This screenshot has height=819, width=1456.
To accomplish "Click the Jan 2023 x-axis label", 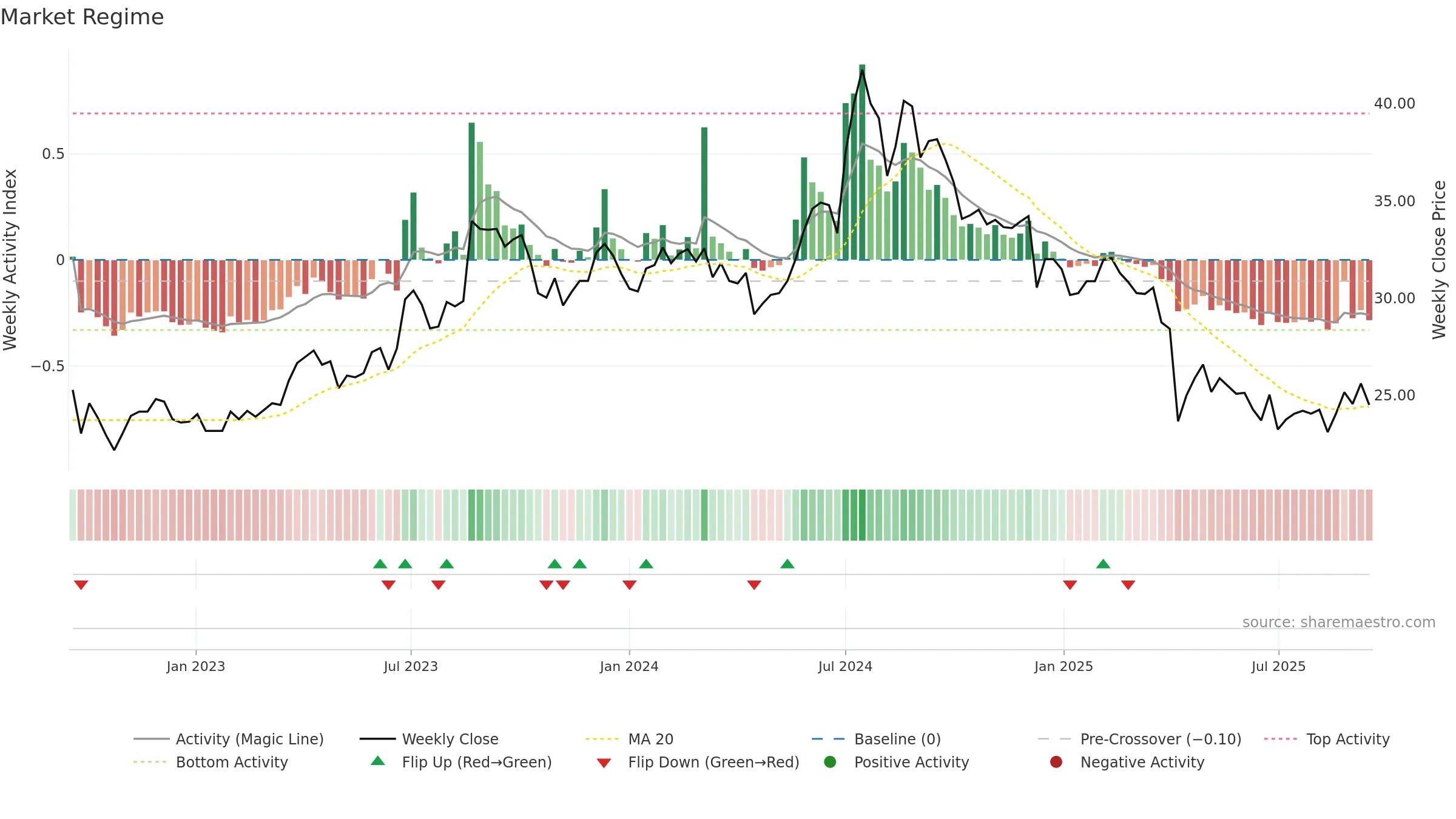I will (196, 666).
